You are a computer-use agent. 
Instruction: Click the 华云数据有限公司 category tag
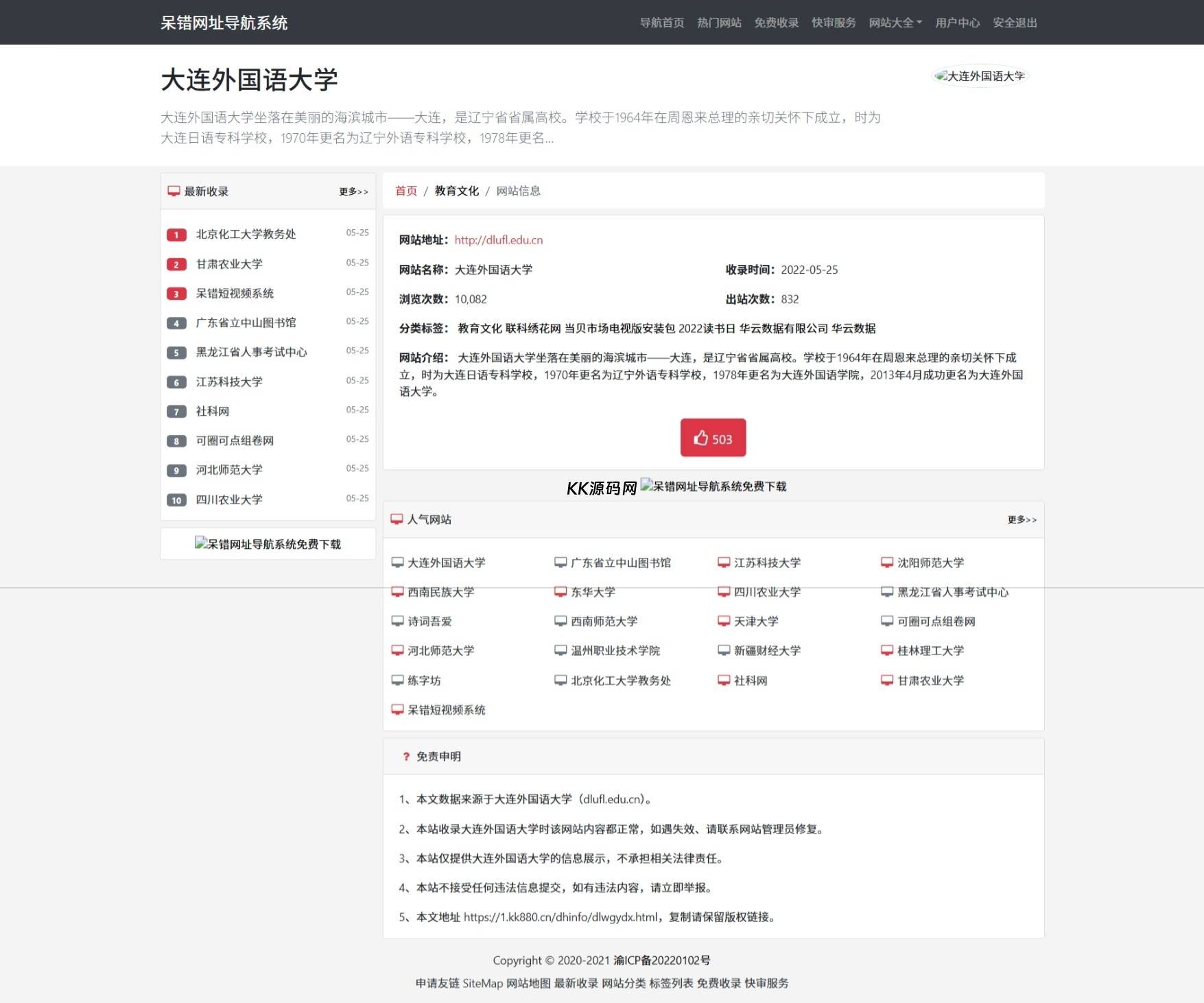tap(783, 329)
